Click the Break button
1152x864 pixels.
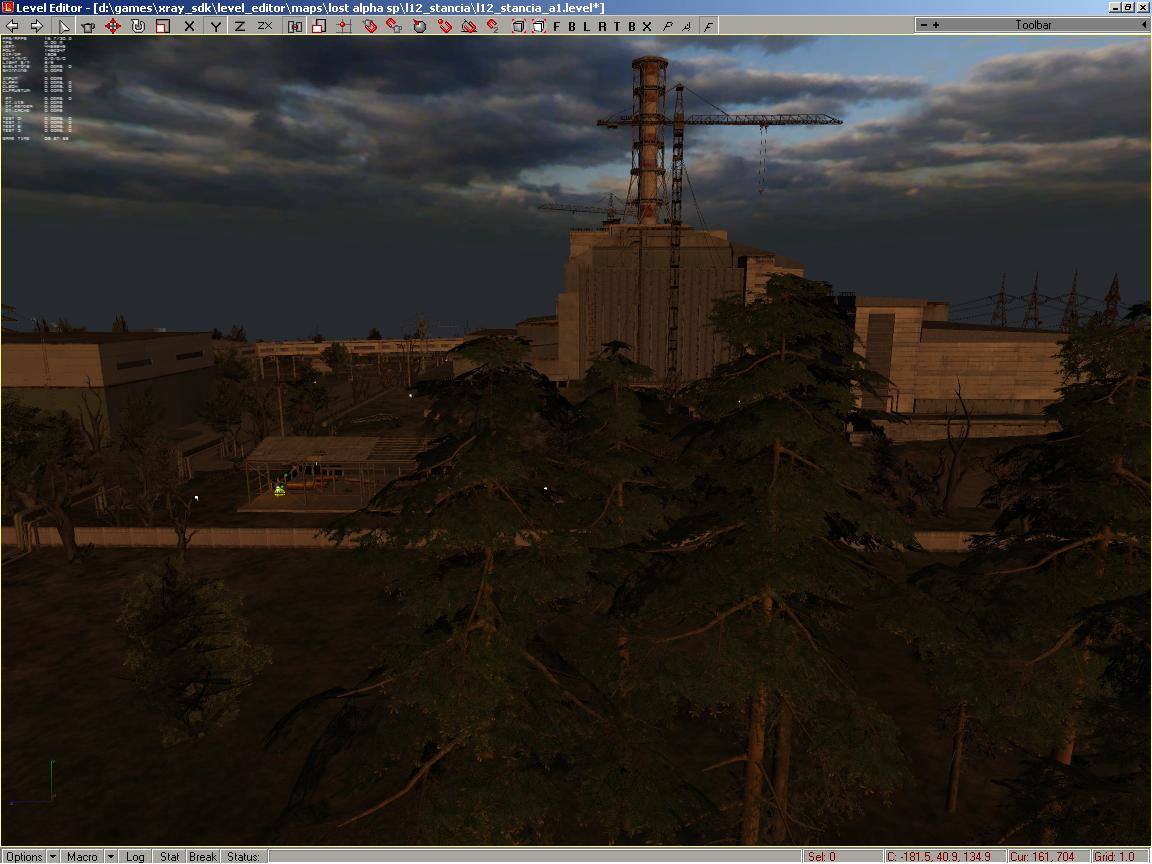coord(203,857)
